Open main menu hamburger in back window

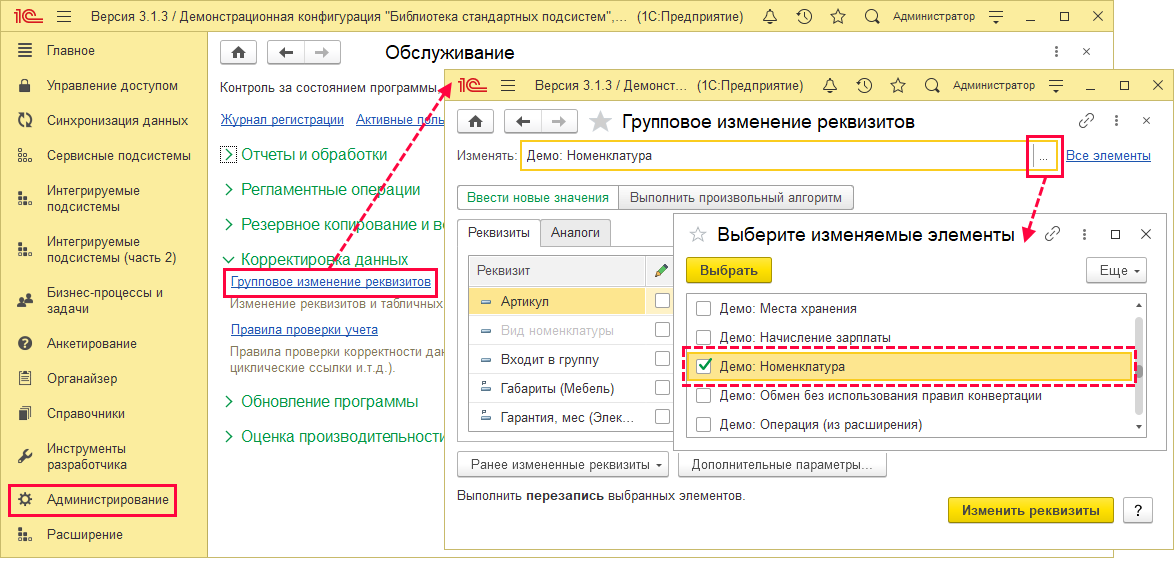click(64, 16)
